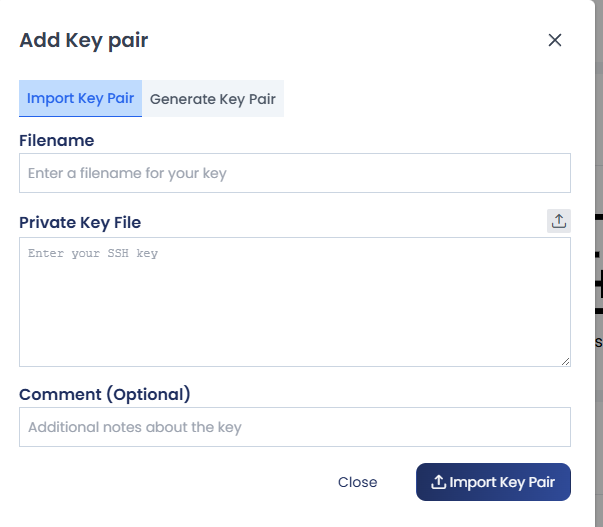
Task: Click the upload private key file icon
Action: (x=559, y=221)
